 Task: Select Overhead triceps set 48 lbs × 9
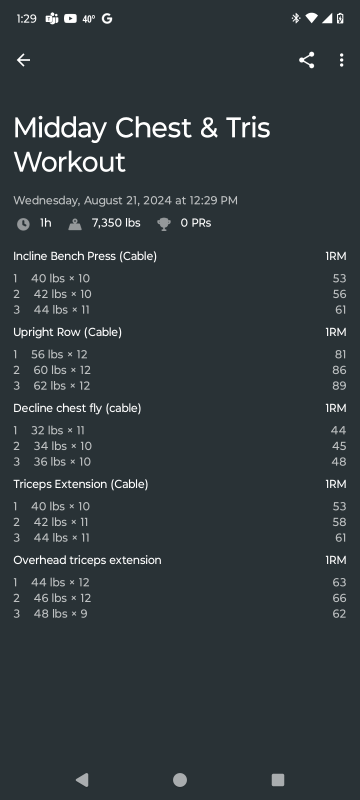179,614
